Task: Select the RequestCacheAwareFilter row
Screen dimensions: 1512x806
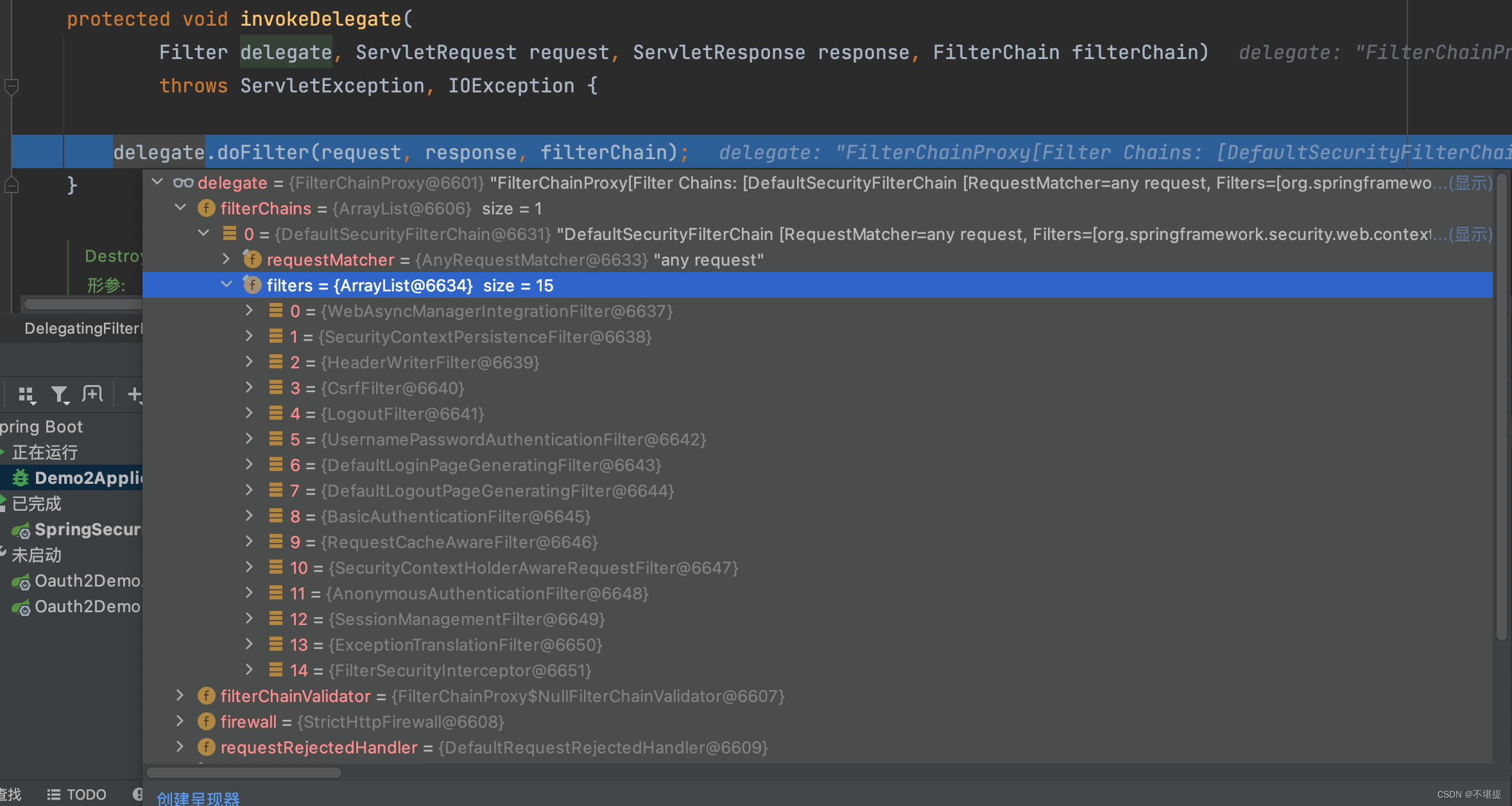Action: [817, 542]
